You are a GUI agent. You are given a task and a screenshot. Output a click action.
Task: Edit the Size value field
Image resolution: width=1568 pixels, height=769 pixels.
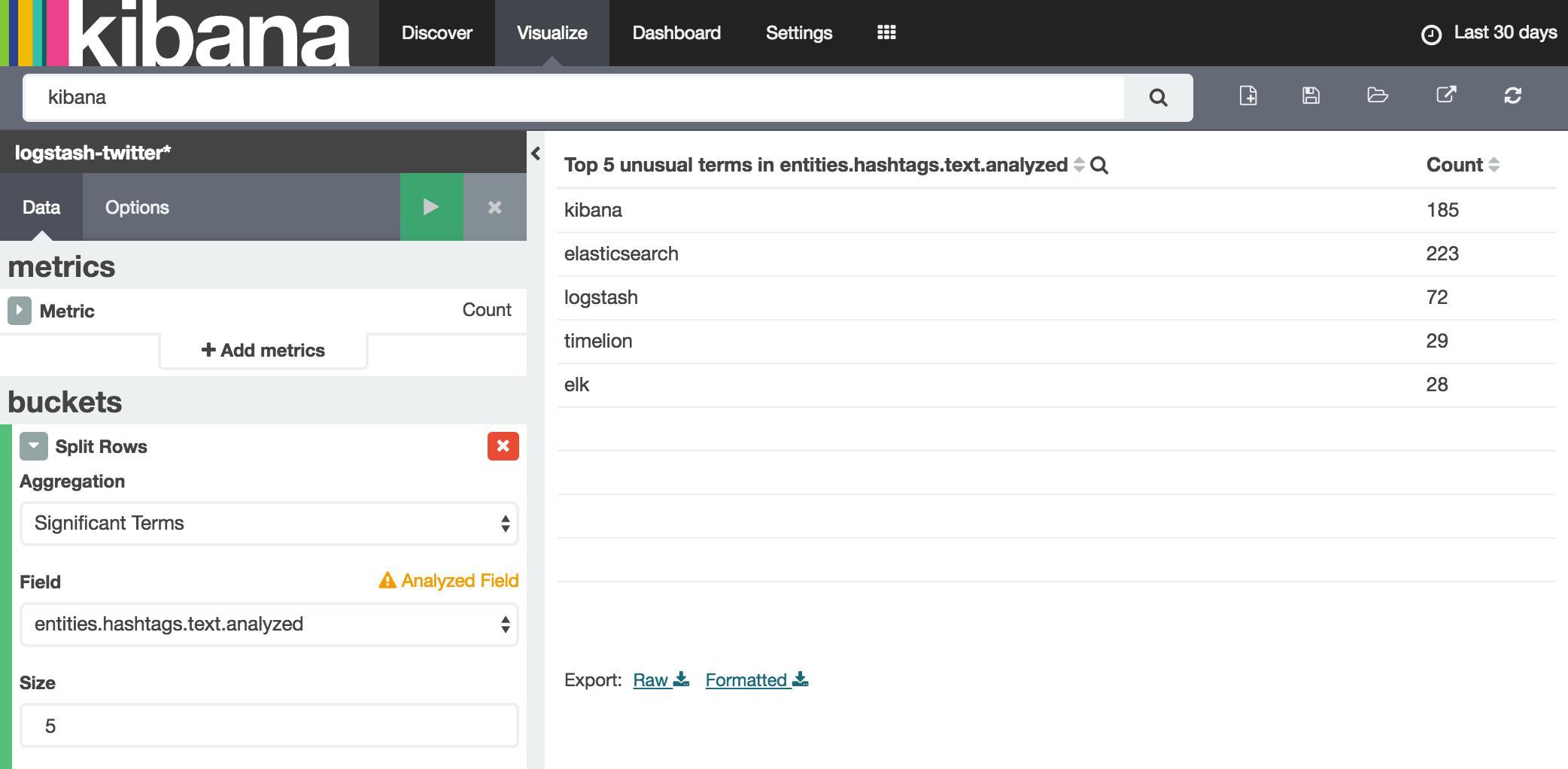coord(269,725)
